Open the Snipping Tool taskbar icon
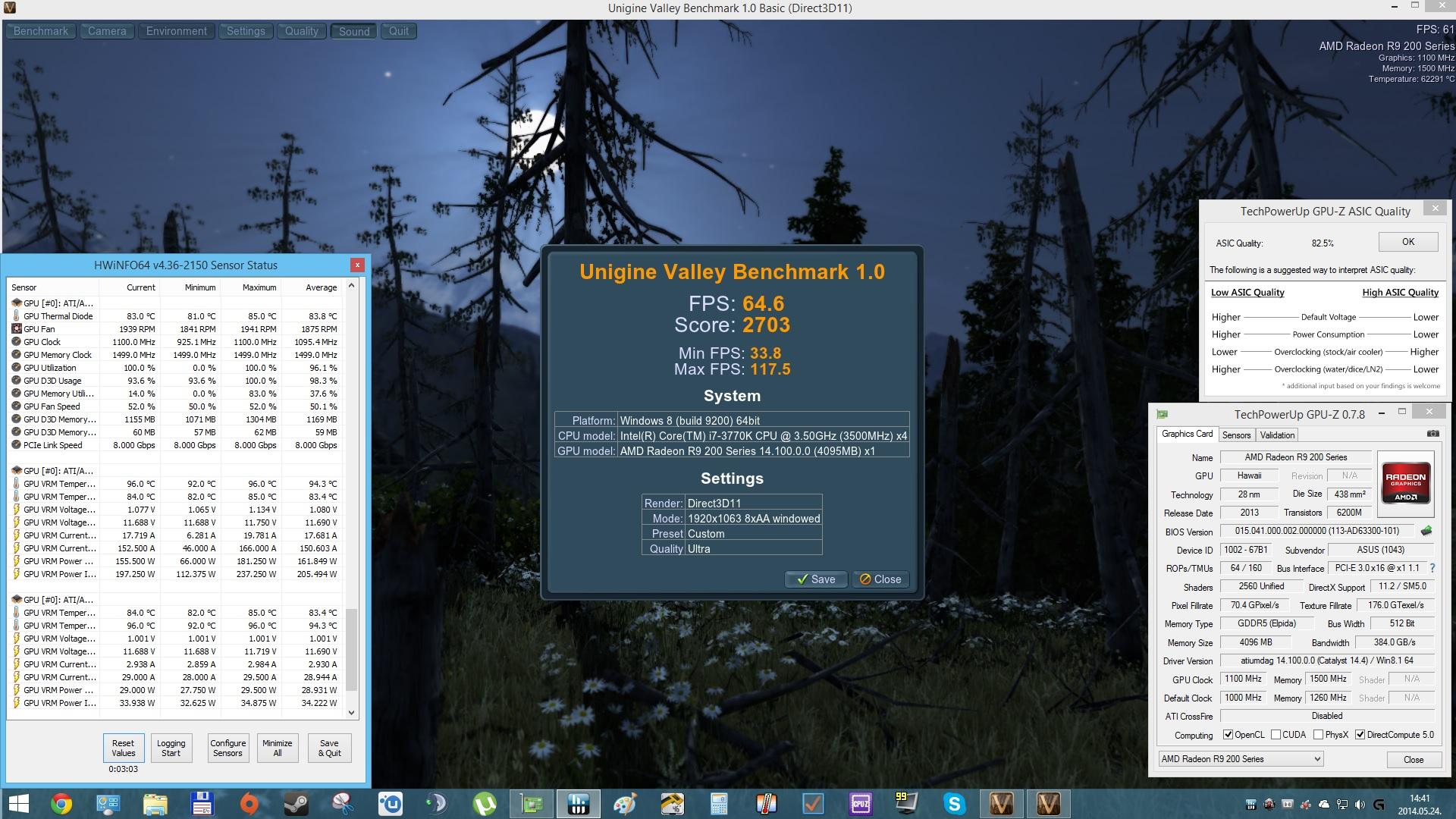1456x819 pixels. pos(343,804)
